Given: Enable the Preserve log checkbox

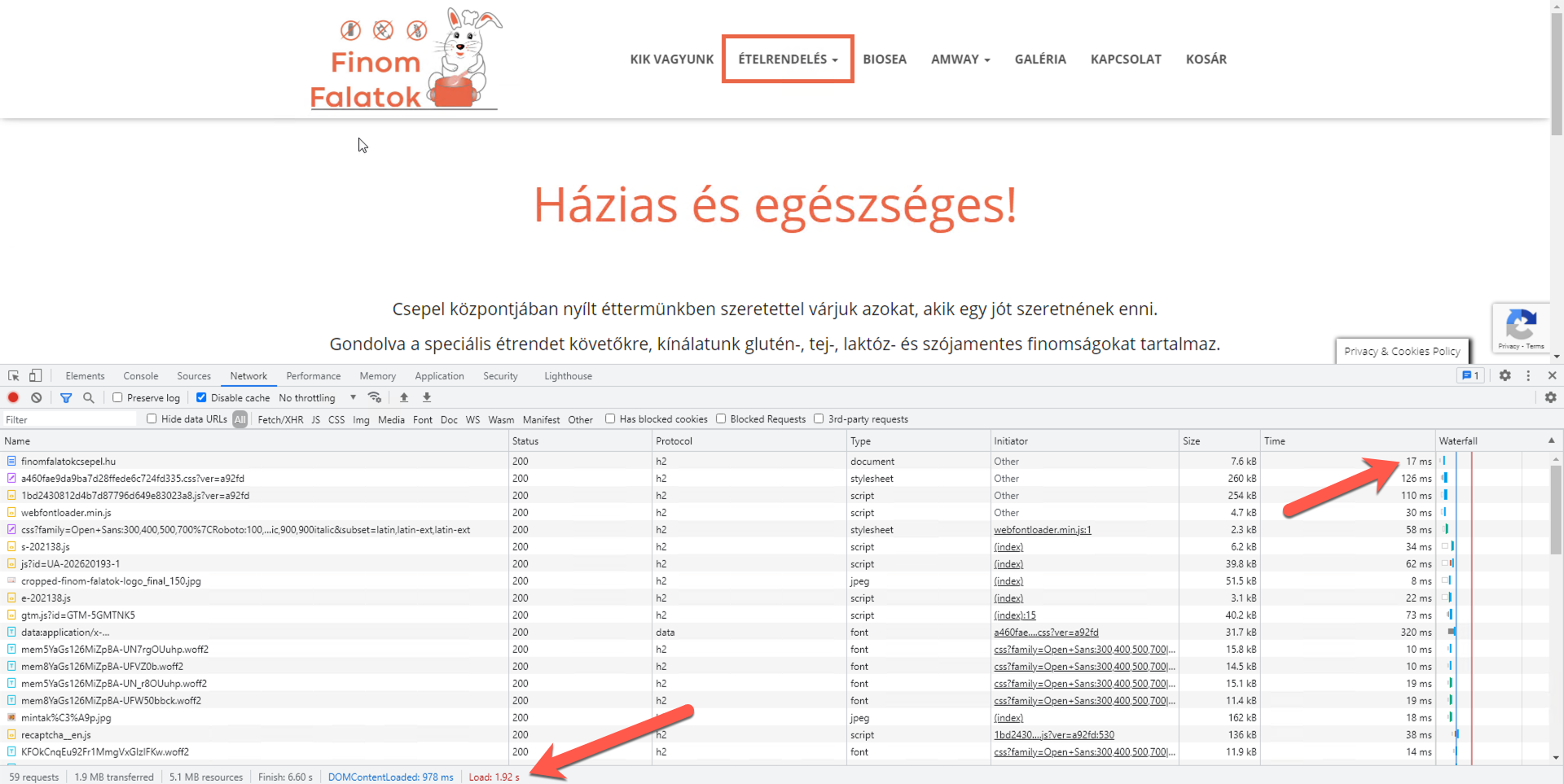Looking at the screenshot, I should point(118,397).
